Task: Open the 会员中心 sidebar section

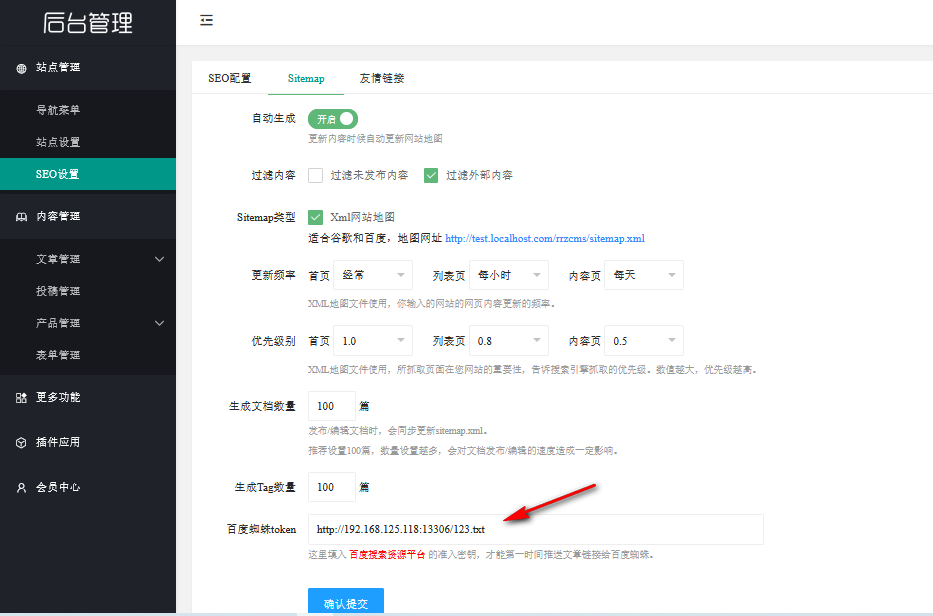Action: (x=88, y=487)
